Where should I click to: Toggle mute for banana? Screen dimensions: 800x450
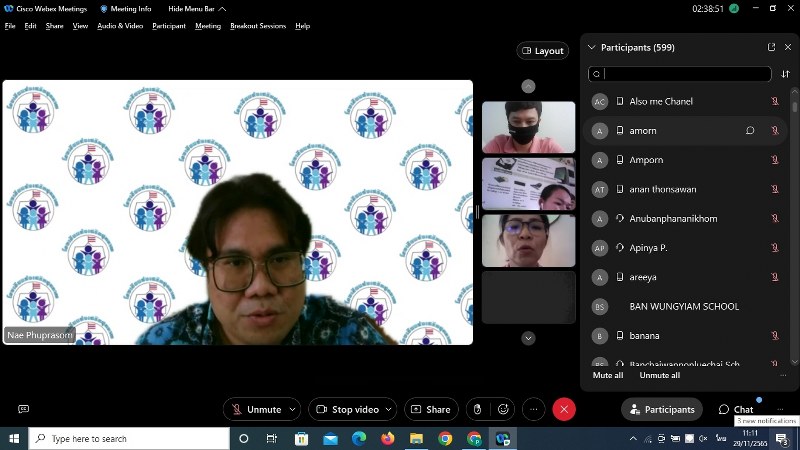(x=774, y=336)
